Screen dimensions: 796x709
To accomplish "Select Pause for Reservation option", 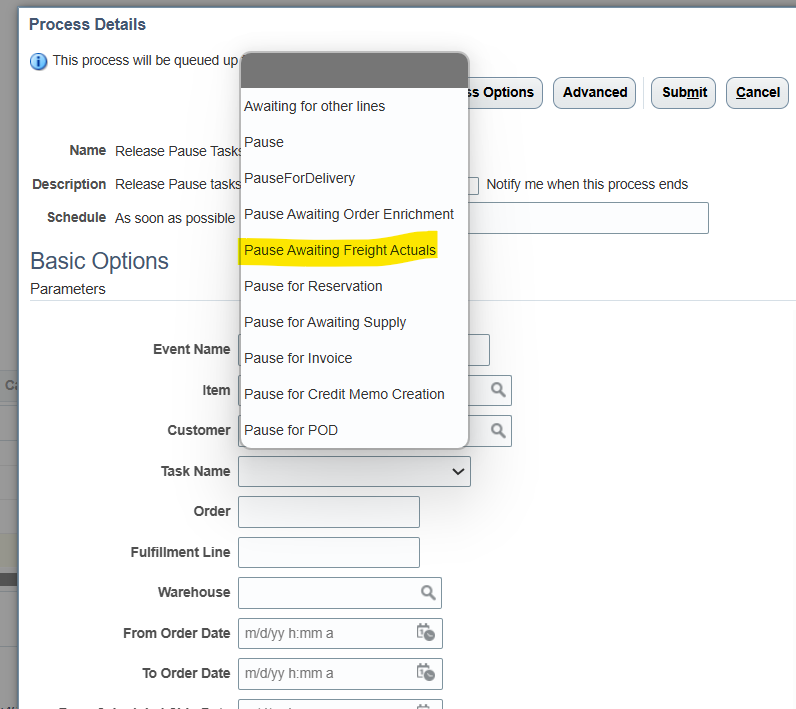I will tap(354, 286).
